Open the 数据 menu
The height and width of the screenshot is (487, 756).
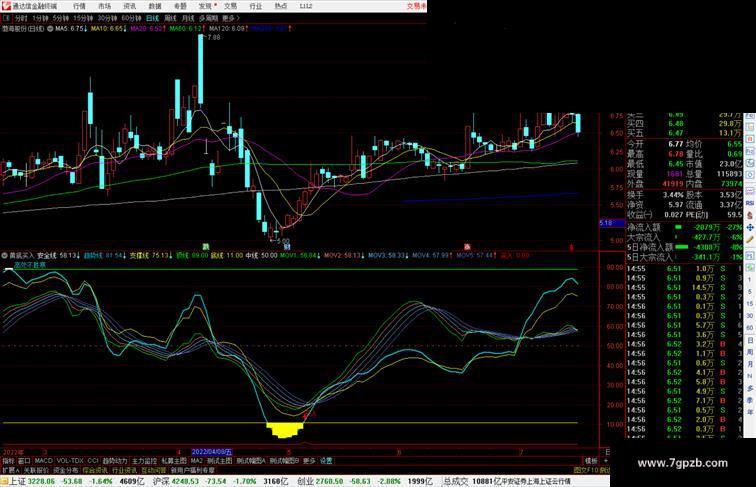tap(155, 6)
